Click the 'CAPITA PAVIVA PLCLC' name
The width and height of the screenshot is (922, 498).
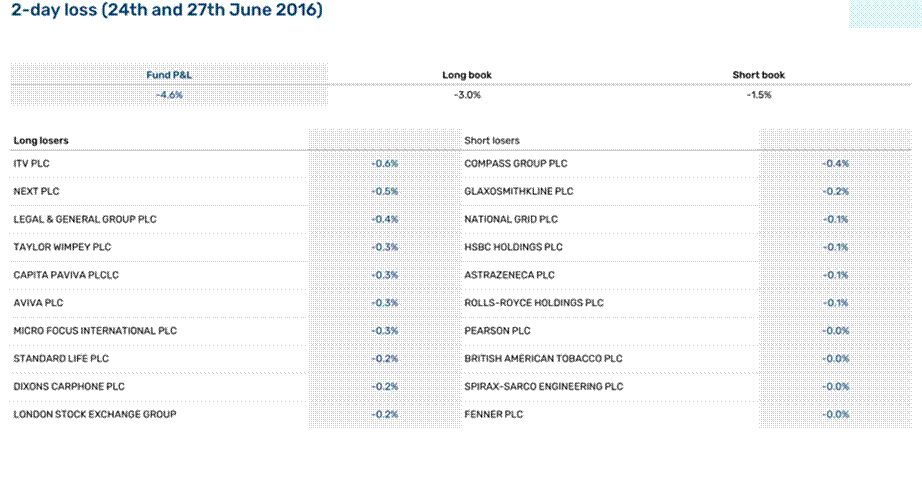tap(66, 275)
